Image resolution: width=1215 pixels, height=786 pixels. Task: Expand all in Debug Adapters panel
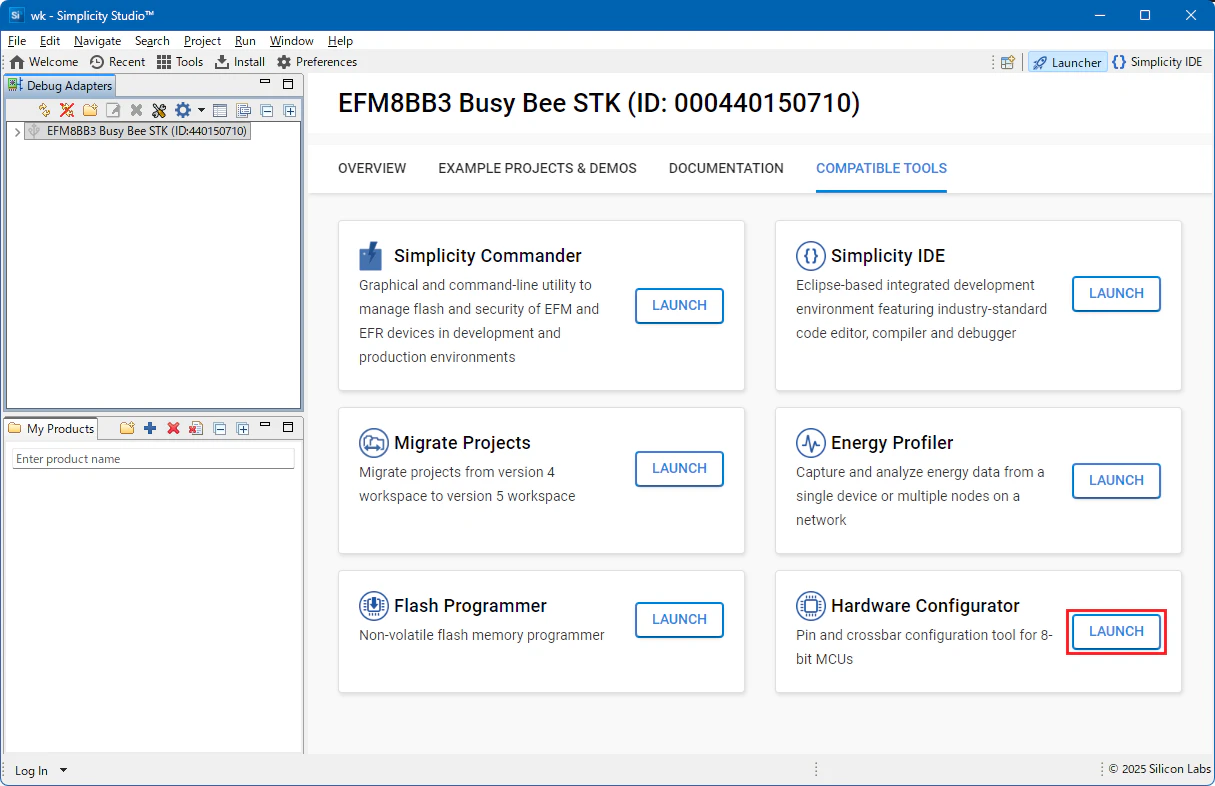tap(290, 110)
